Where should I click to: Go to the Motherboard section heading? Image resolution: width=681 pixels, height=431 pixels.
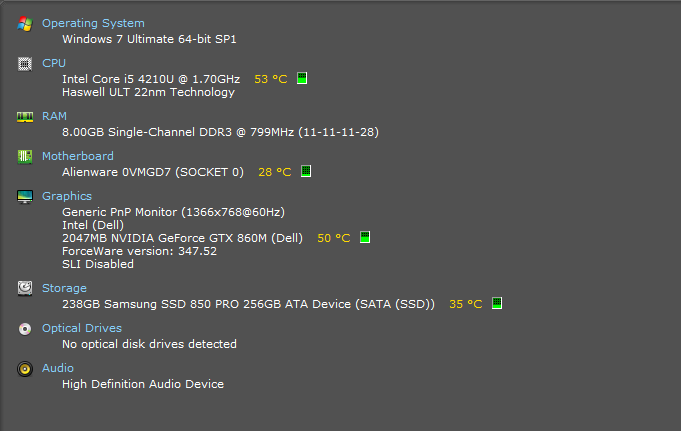pyautogui.click(x=78, y=156)
